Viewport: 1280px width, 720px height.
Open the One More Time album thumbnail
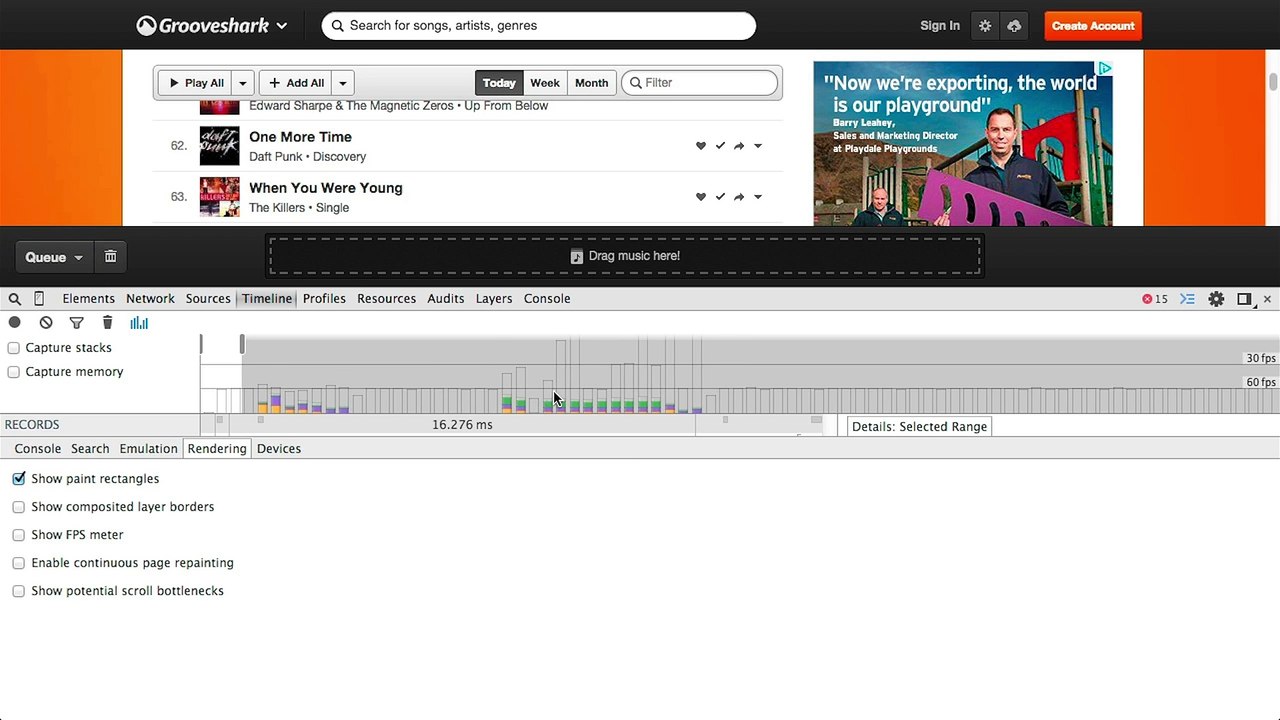coord(219,146)
